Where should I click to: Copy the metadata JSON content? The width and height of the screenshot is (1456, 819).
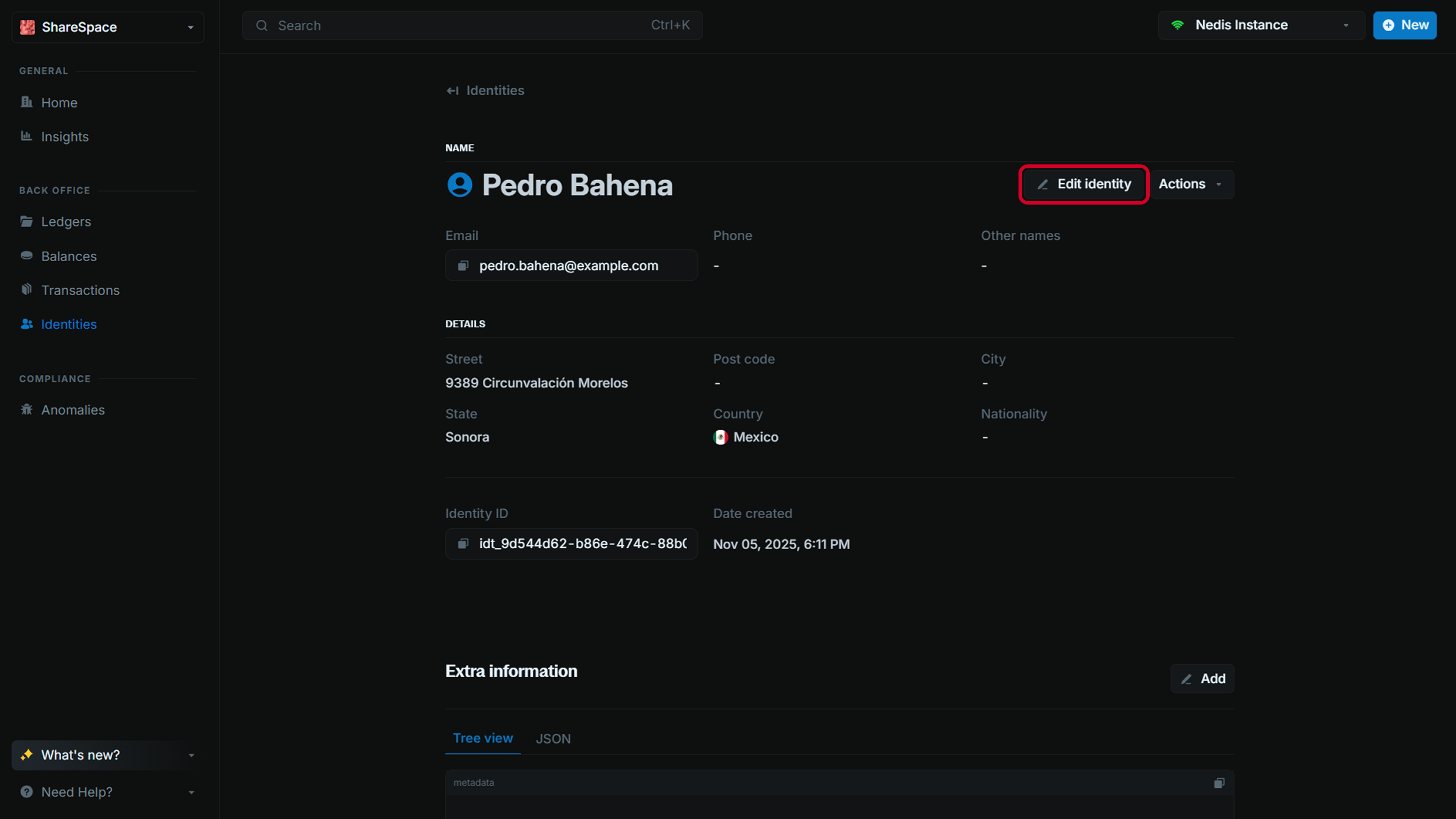(1219, 783)
